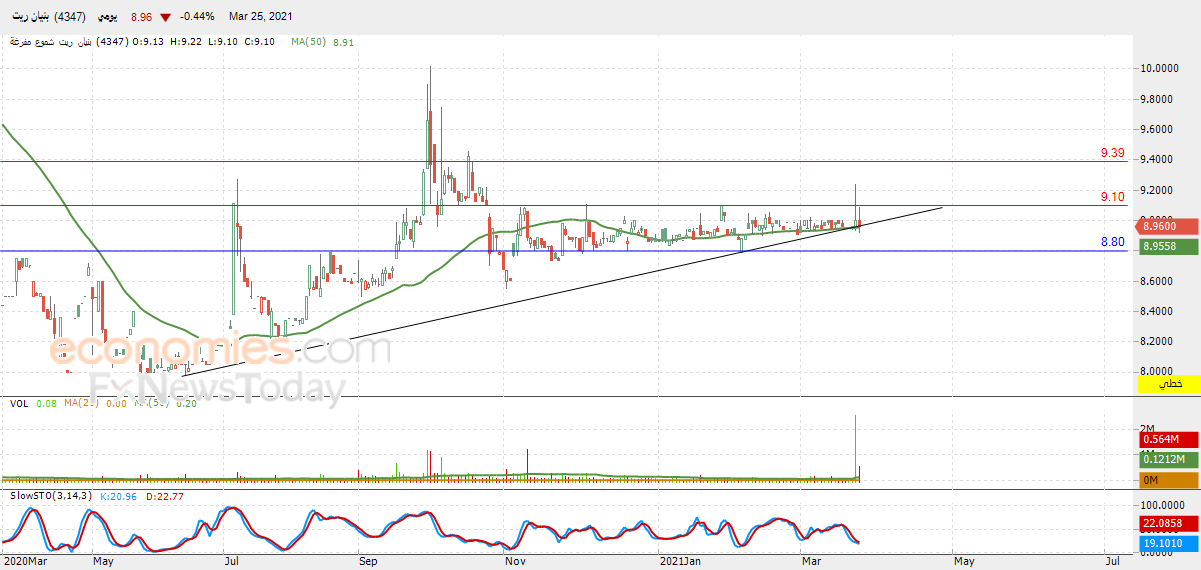Select the 'يومي' daily timeframe label
This screenshot has height=570, width=1201.
tap(105, 17)
